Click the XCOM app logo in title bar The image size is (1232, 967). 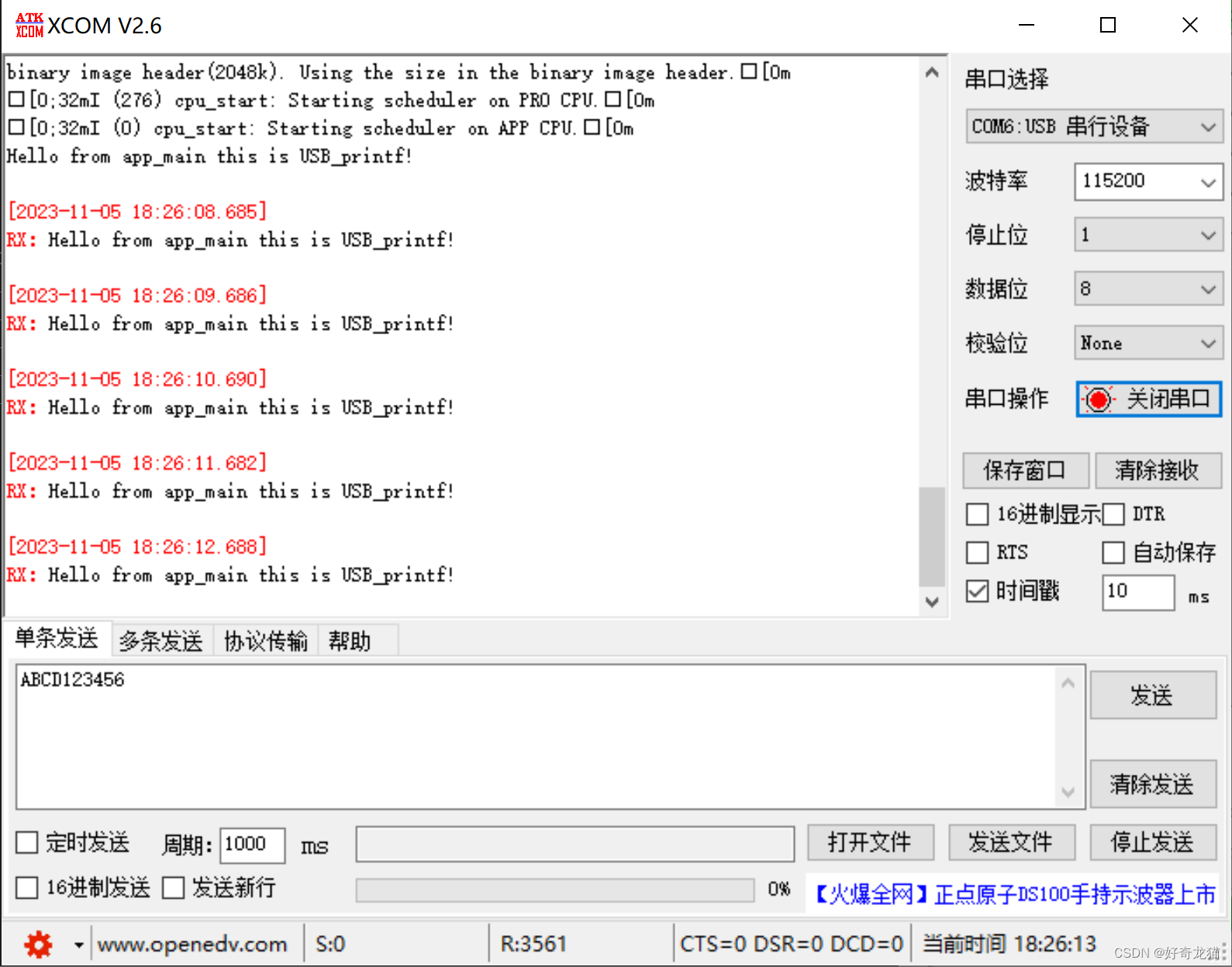click(x=29, y=25)
